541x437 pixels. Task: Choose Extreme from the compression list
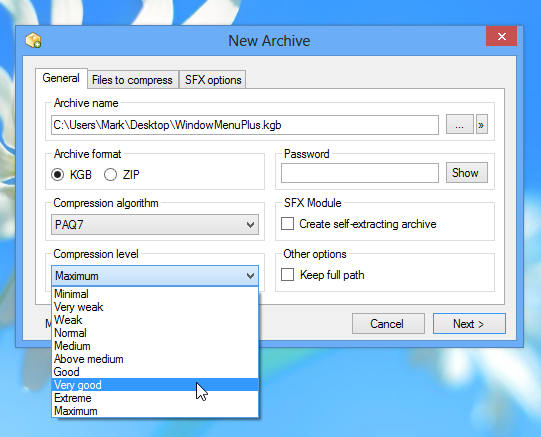click(x=155, y=398)
